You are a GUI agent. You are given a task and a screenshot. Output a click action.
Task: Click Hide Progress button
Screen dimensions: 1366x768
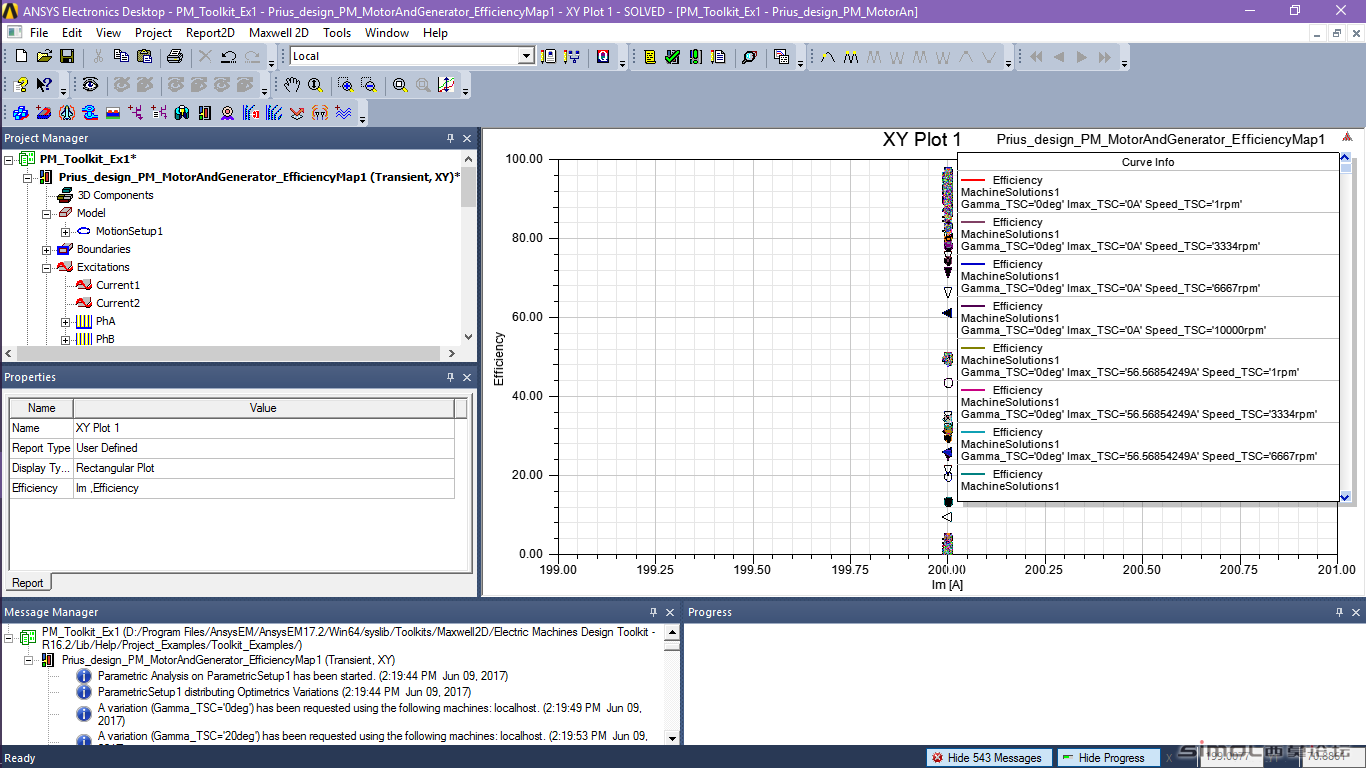pyautogui.click(x=1108, y=758)
